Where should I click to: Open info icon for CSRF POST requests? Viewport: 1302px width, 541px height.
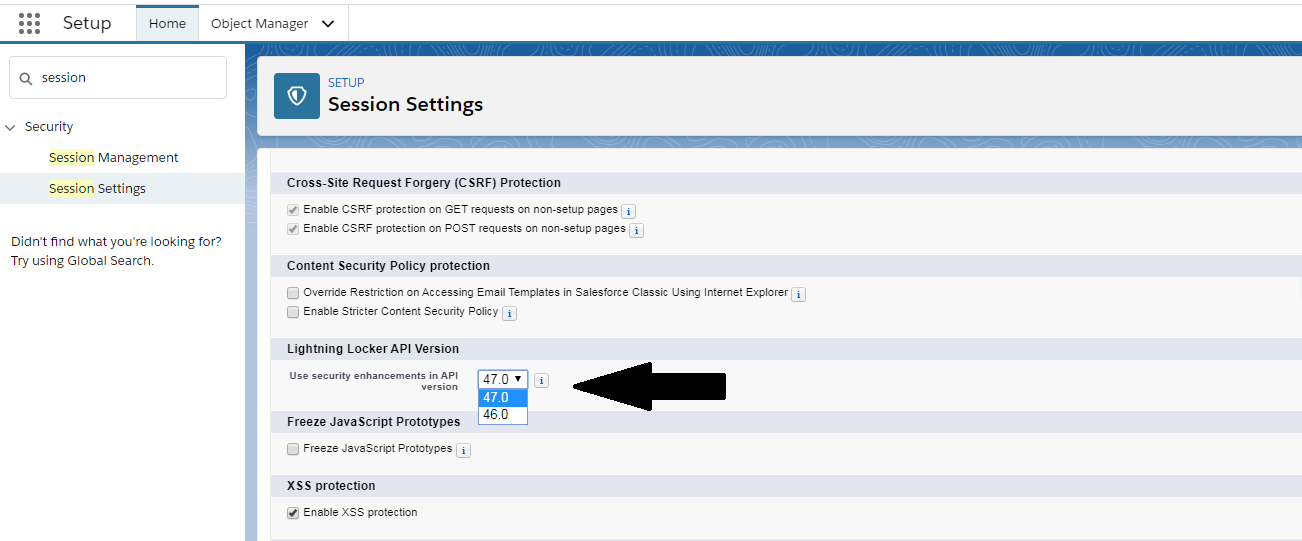636,230
